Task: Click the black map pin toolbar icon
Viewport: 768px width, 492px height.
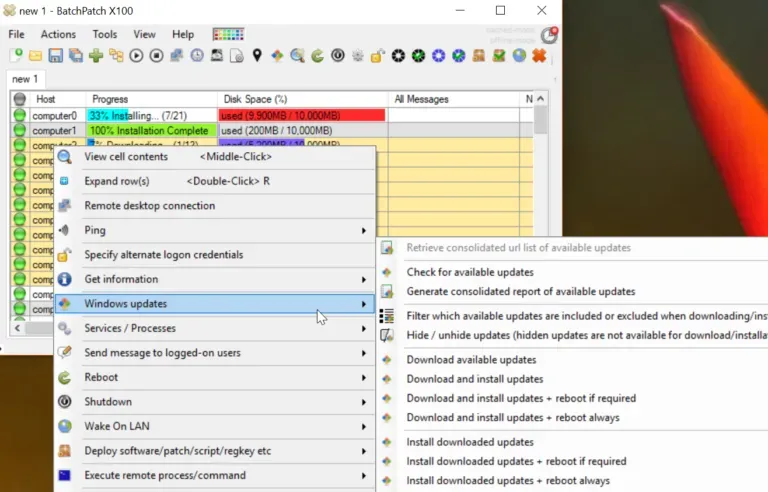Action: (257, 55)
